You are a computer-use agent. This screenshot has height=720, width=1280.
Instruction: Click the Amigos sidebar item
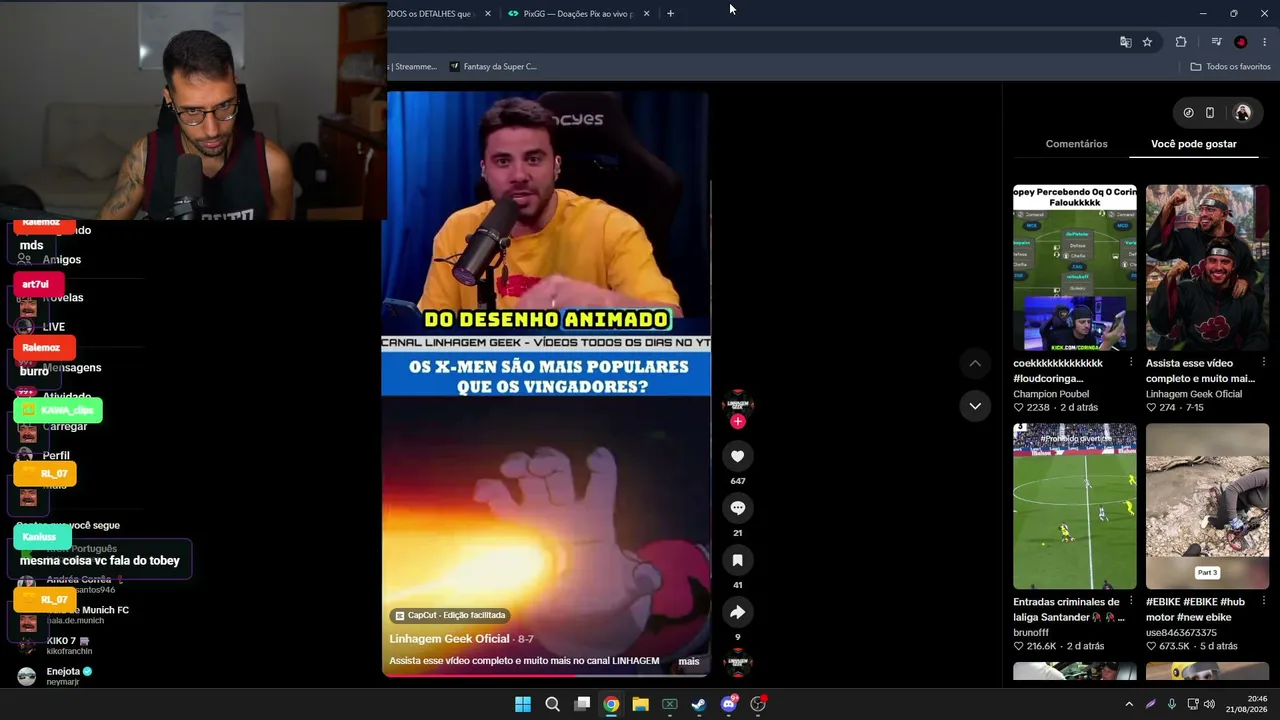click(62, 260)
